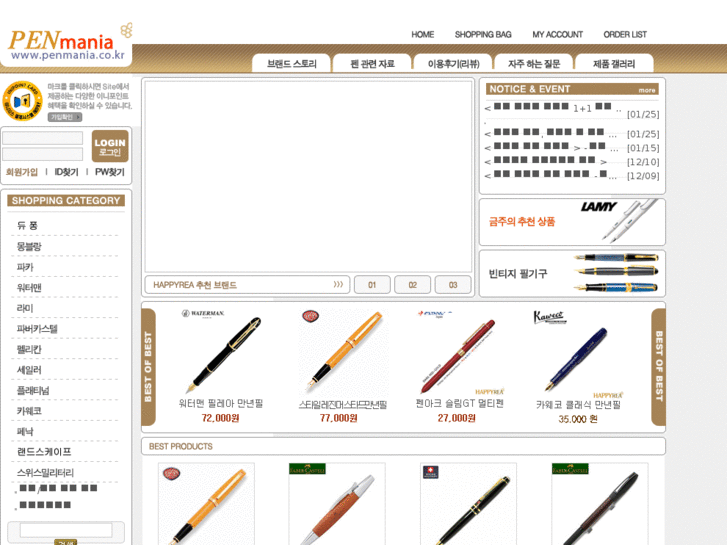Select 워터맨 category

coord(29,288)
